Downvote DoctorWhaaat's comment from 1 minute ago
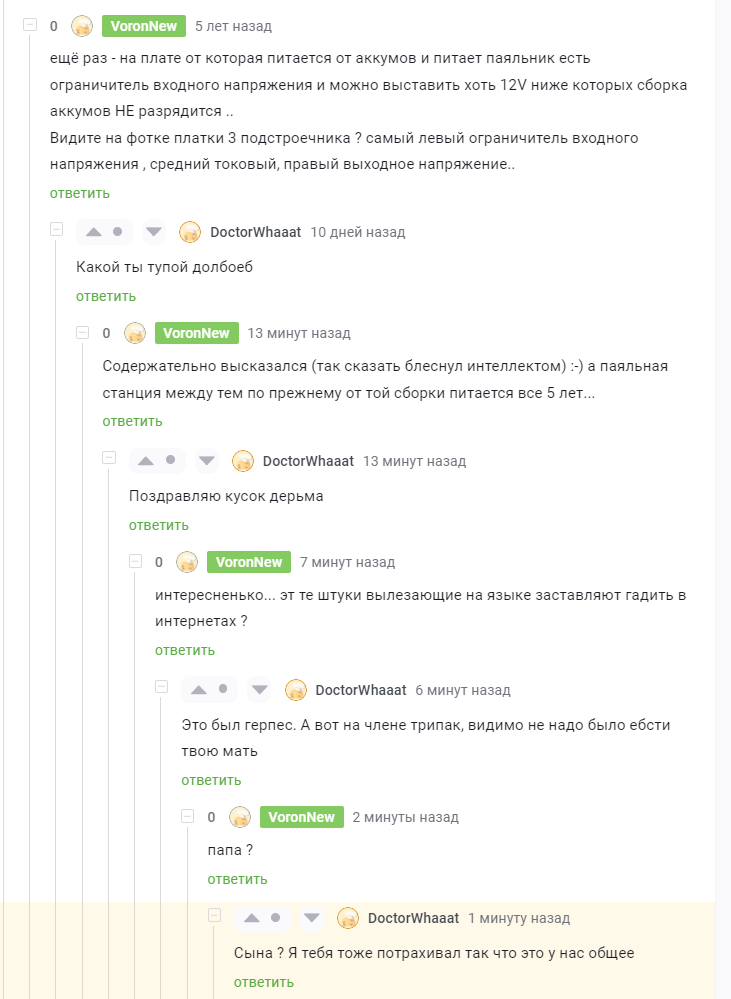This screenshot has height=999, width=731. tap(312, 918)
